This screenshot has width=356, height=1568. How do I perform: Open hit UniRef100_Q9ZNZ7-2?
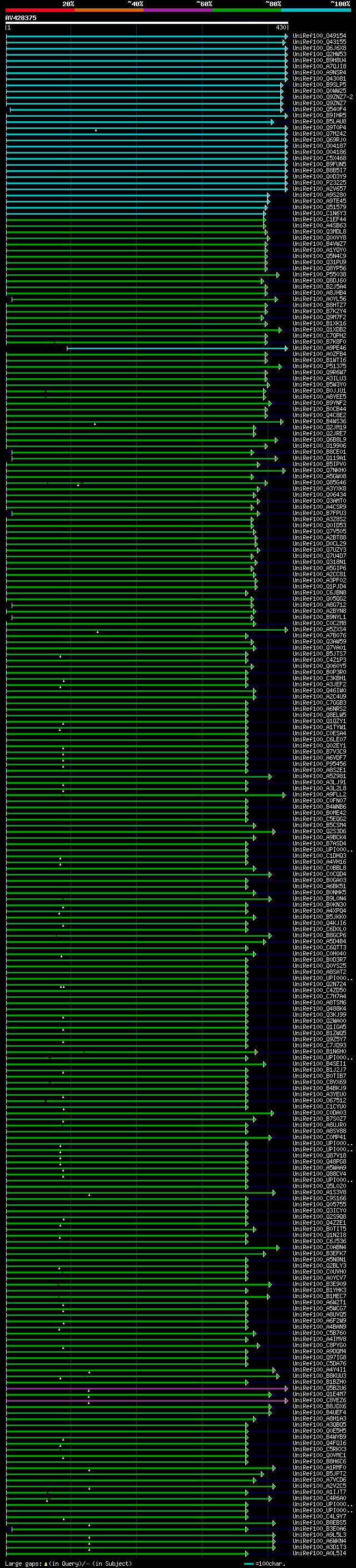click(323, 97)
